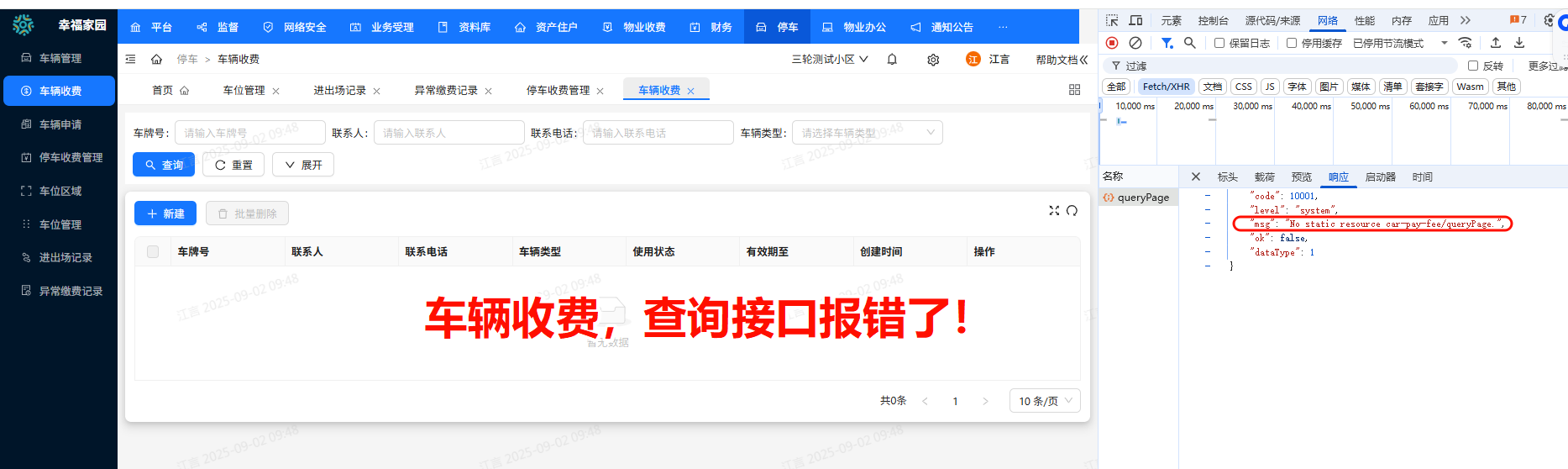Click the home icon in breadcrumb

pyautogui.click(x=156, y=60)
